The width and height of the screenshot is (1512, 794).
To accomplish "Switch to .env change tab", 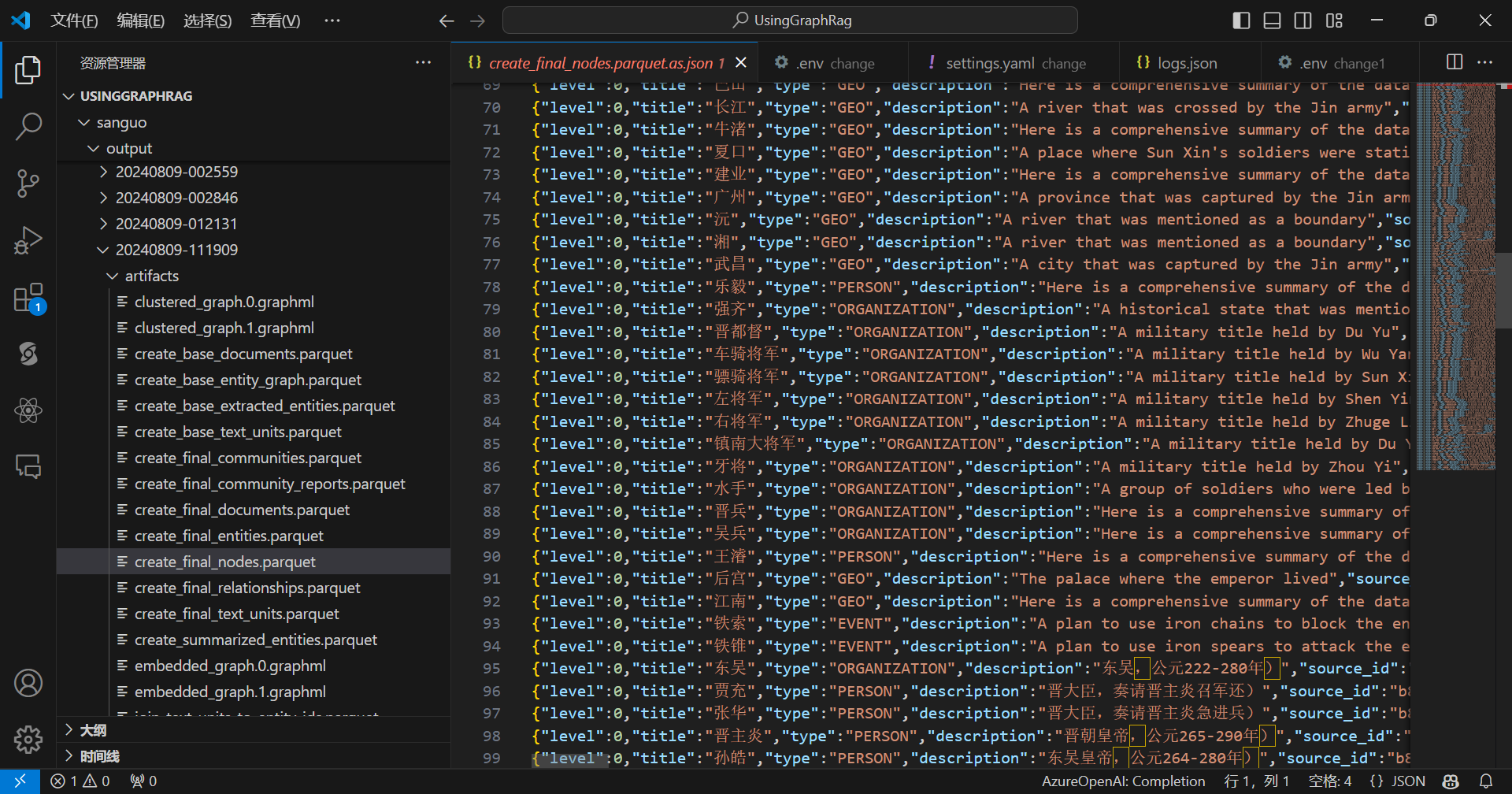I will pyautogui.click(x=833, y=63).
